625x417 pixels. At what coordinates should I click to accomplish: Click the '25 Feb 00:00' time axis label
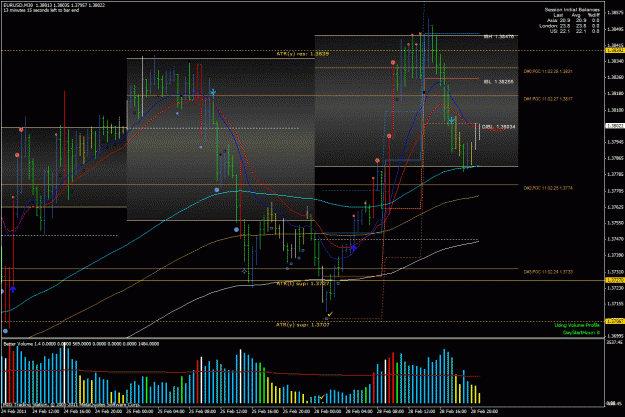click(140, 411)
